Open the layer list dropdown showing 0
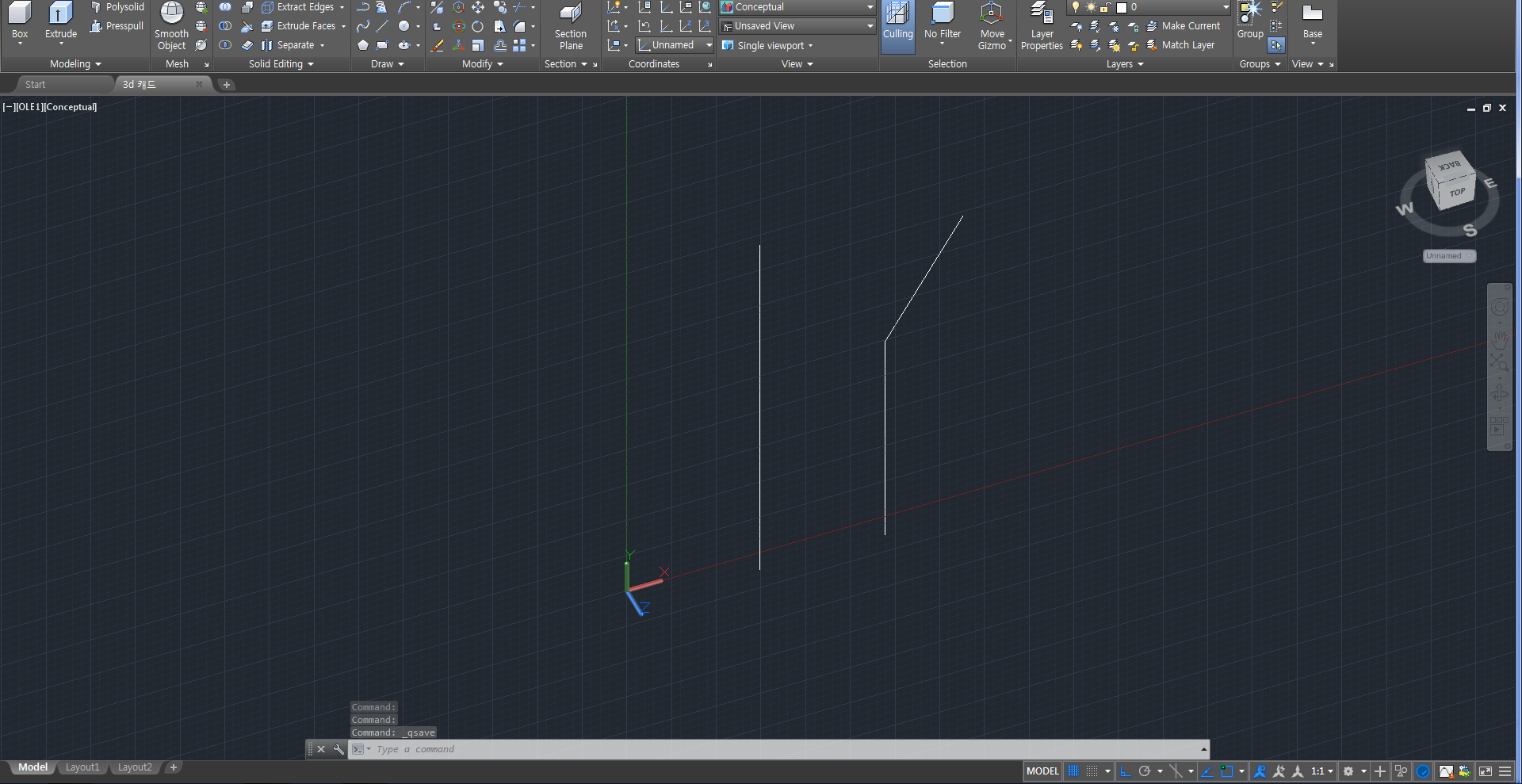The width and height of the screenshot is (1522, 784). point(1149,7)
